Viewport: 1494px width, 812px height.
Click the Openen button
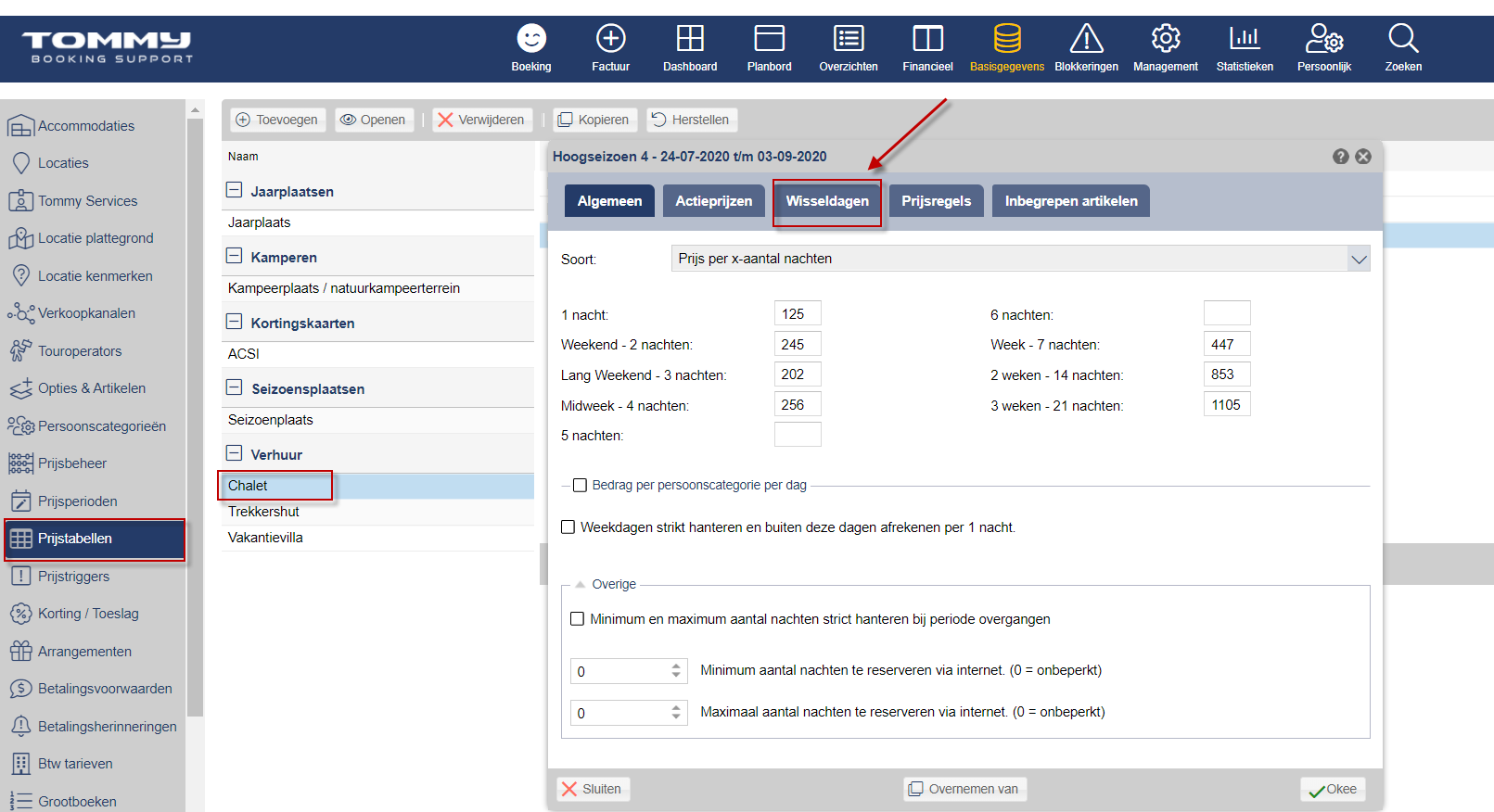[x=373, y=120]
